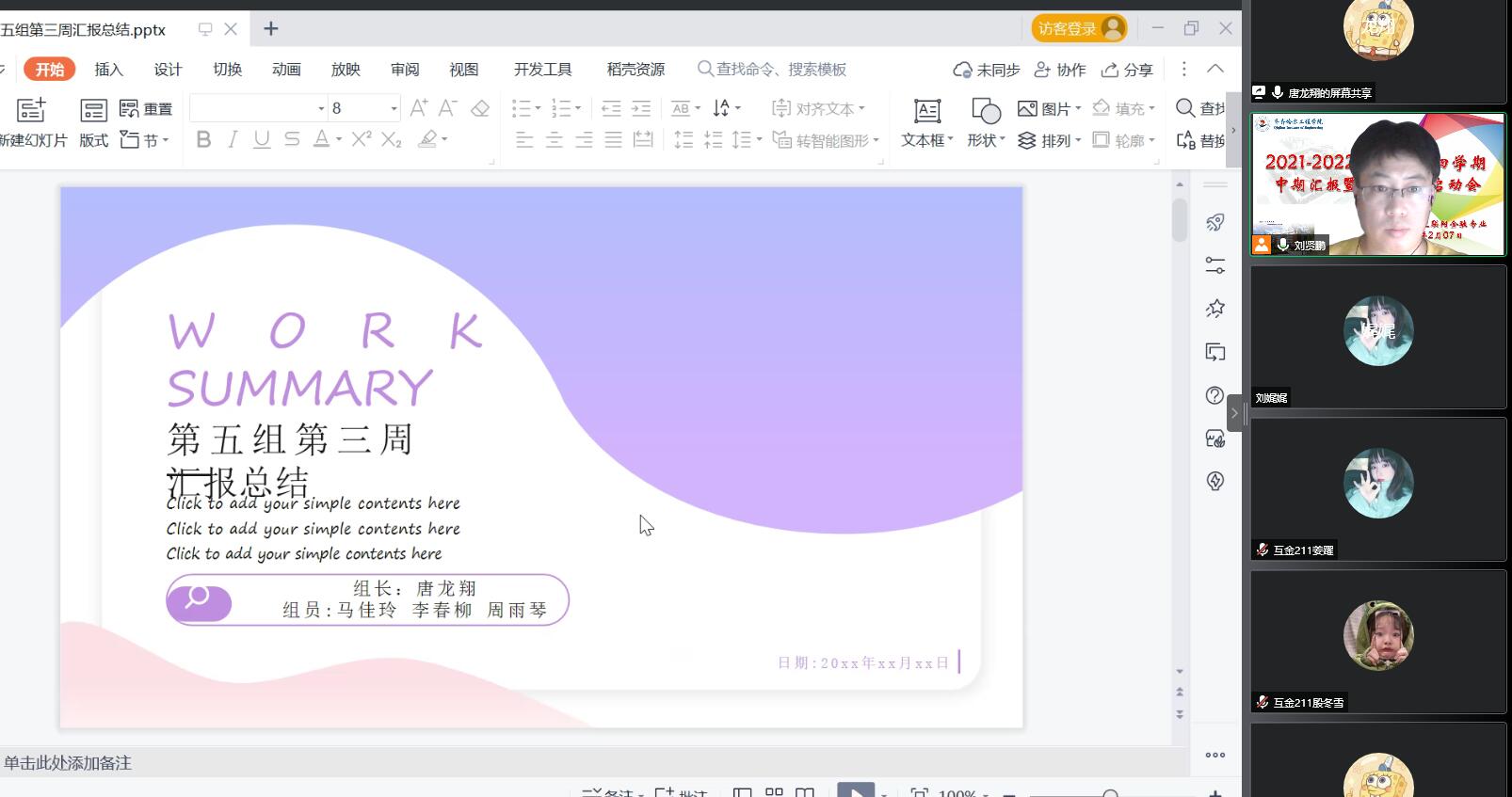Viewport: 1512px width, 797px height.
Task: Open the object properties sliders icon
Action: click(1215, 265)
